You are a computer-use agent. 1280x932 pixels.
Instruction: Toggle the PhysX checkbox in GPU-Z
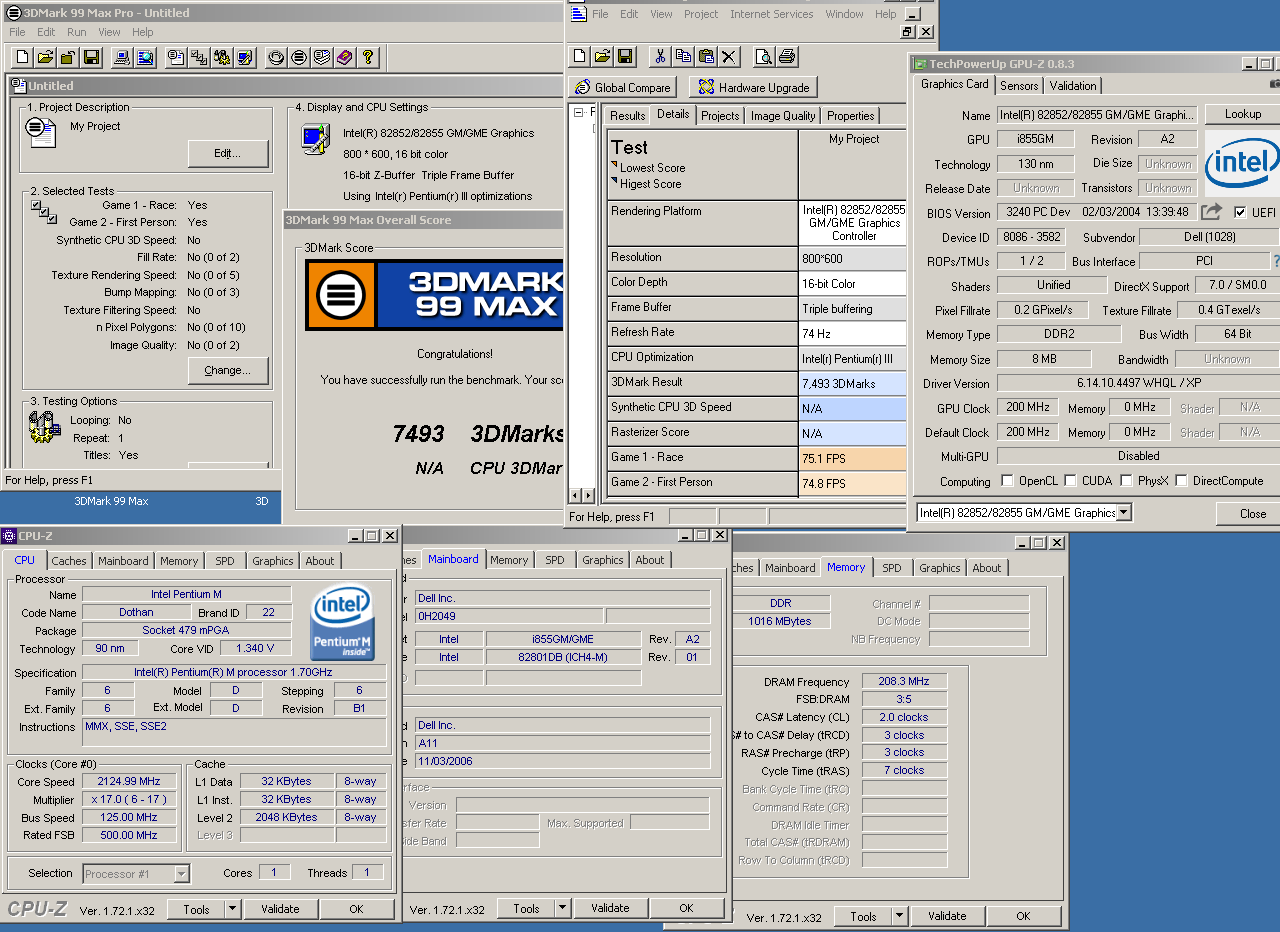pos(1126,481)
